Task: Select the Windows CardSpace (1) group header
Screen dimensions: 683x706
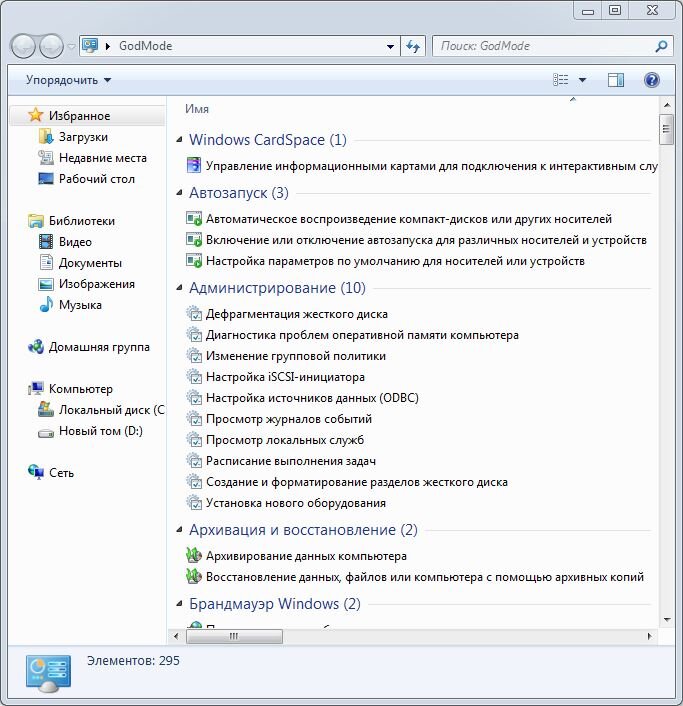Action: pos(268,140)
